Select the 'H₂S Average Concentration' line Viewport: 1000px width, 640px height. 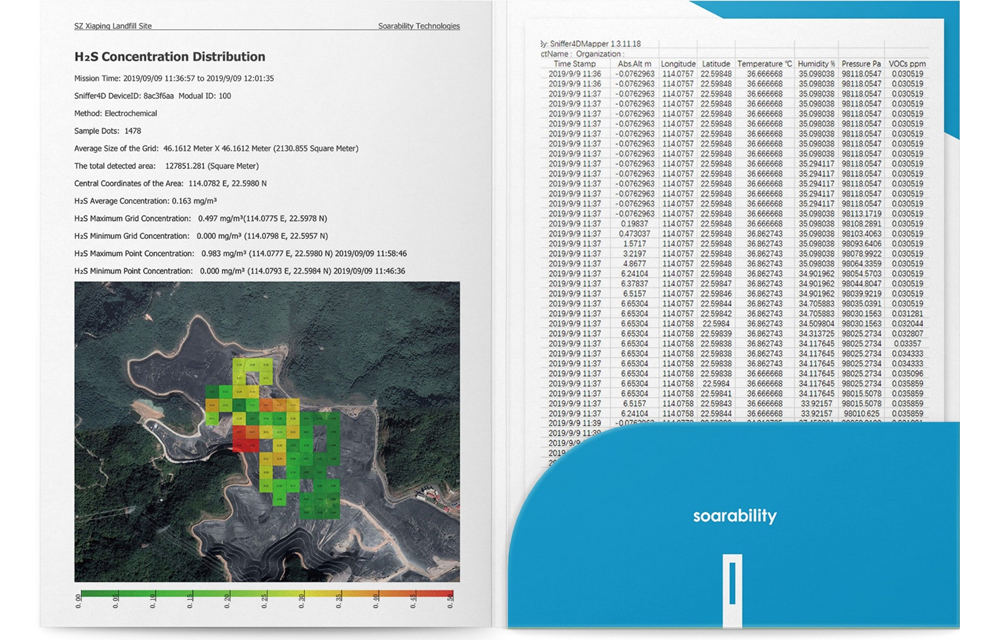tap(145, 201)
